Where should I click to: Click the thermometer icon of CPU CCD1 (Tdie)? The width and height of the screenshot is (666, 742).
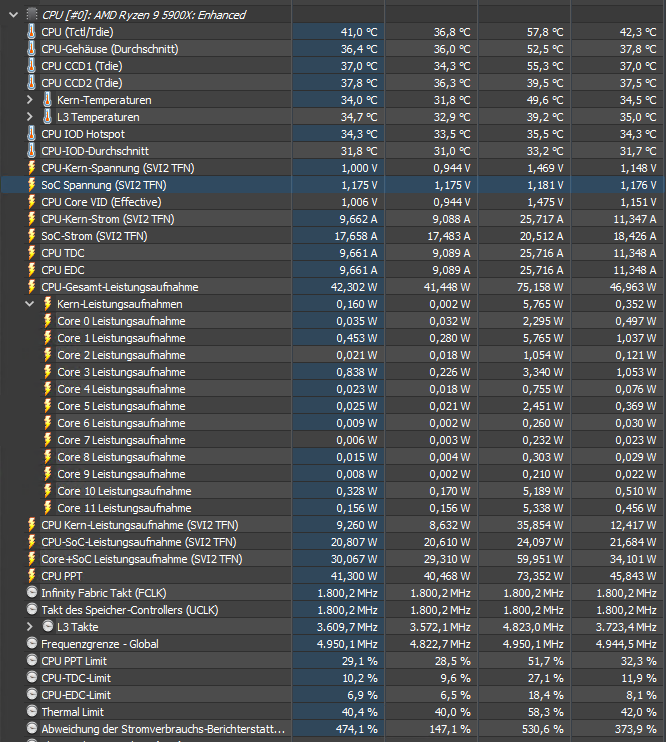coord(31,66)
